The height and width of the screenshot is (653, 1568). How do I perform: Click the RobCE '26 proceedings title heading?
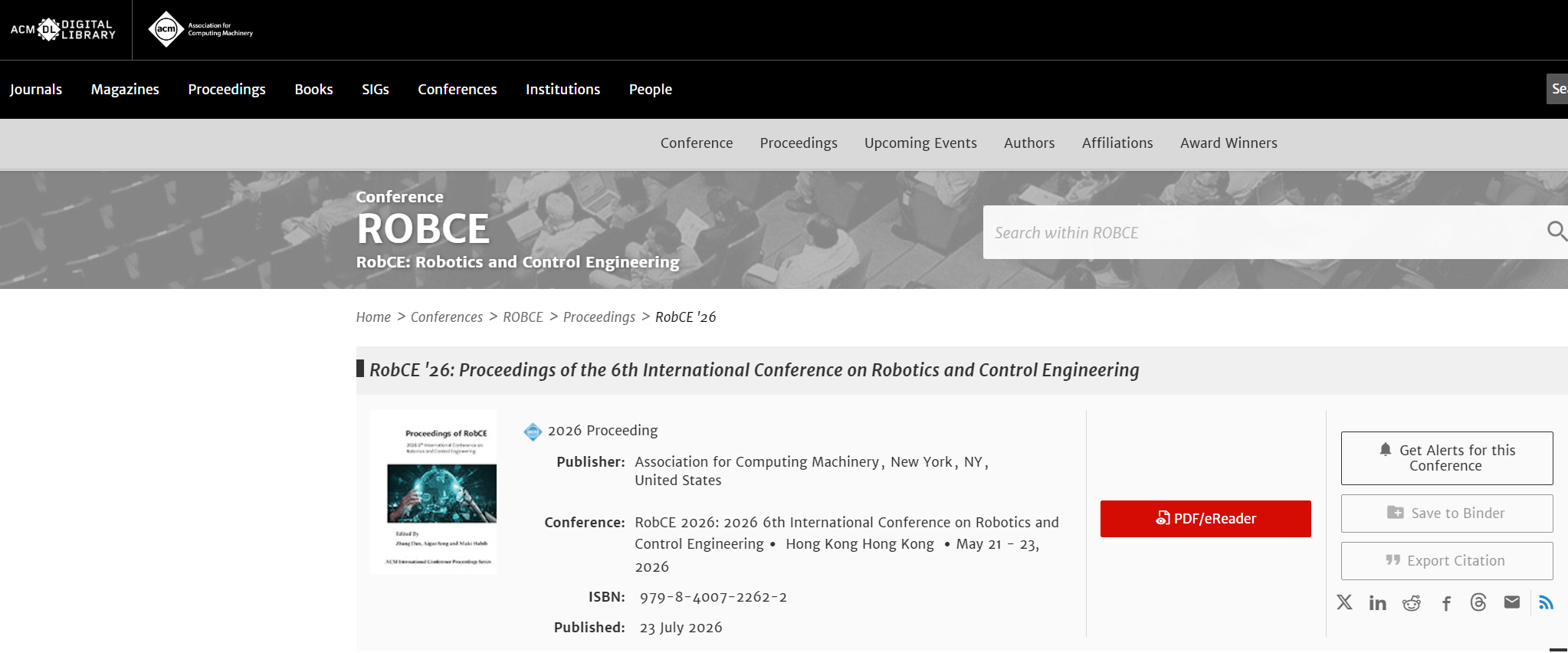[754, 370]
